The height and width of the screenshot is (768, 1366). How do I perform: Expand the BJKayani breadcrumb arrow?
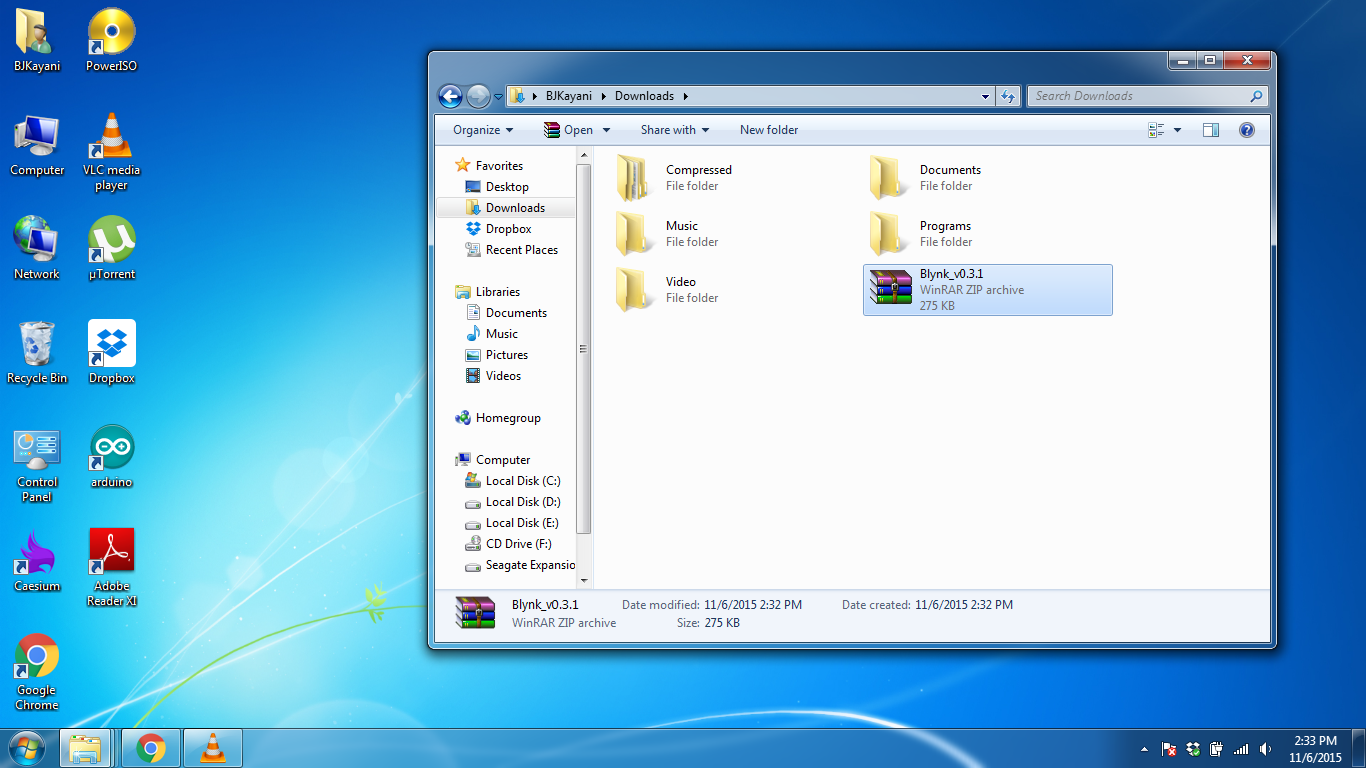click(x=603, y=96)
